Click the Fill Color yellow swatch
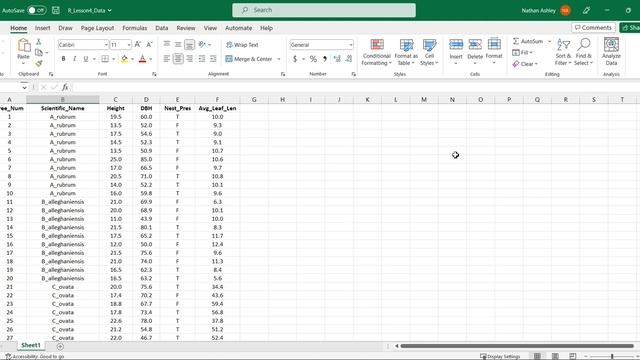 (124, 59)
